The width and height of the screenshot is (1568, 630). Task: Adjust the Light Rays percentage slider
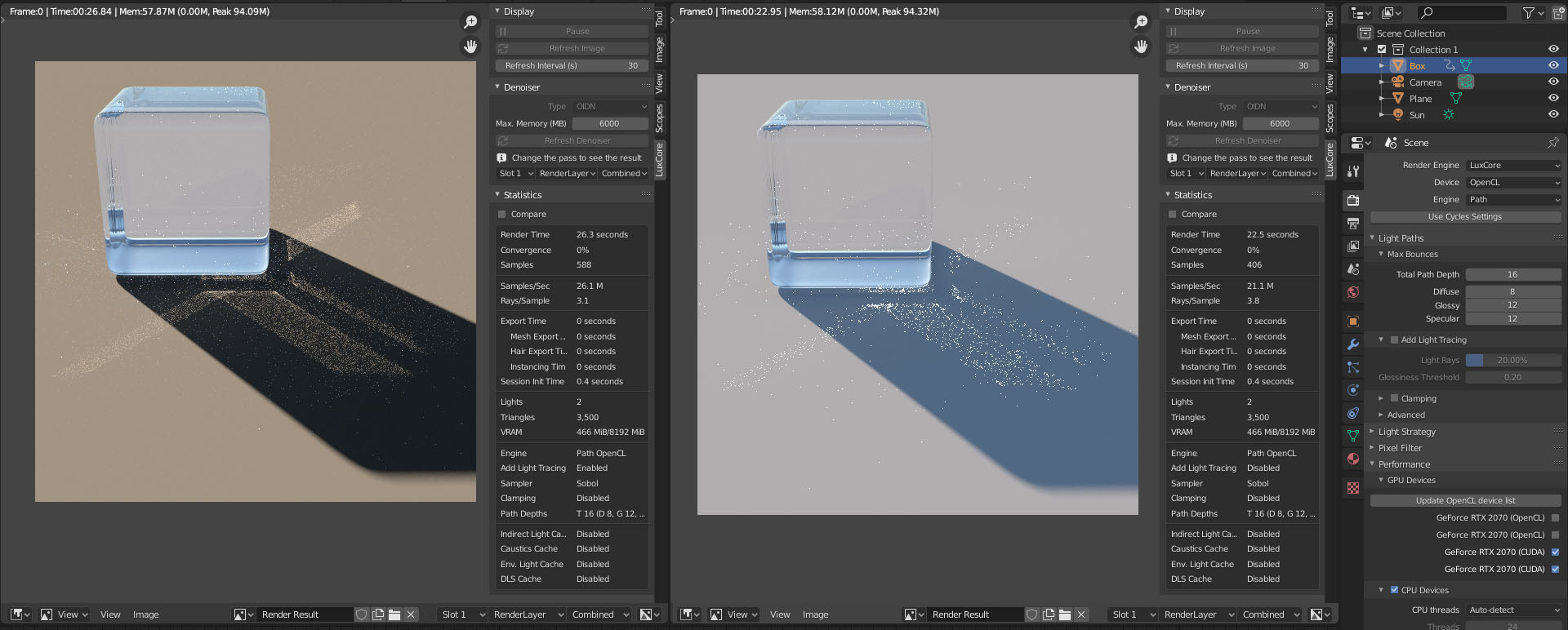click(1512, 361)
